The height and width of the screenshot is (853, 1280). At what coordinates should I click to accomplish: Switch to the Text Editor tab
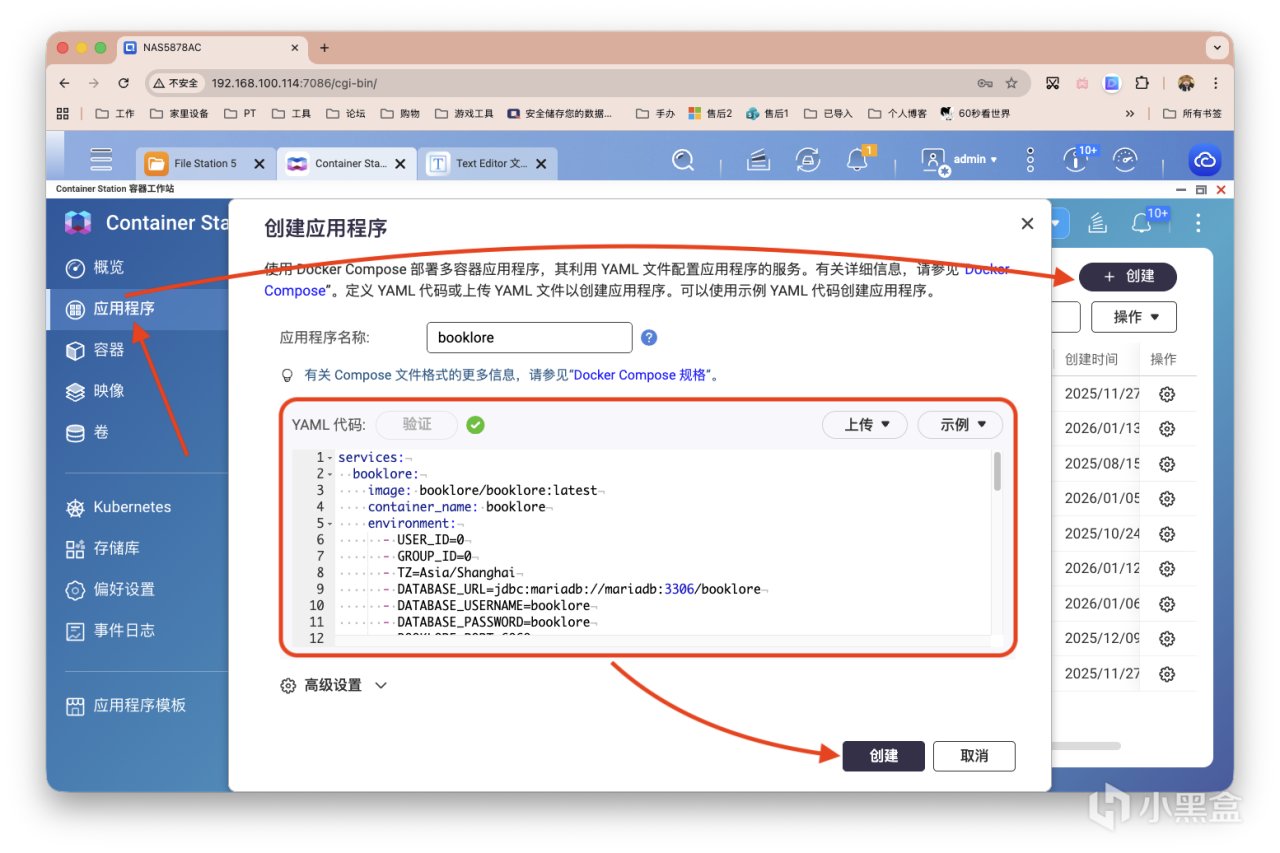(x=487, y=163)
